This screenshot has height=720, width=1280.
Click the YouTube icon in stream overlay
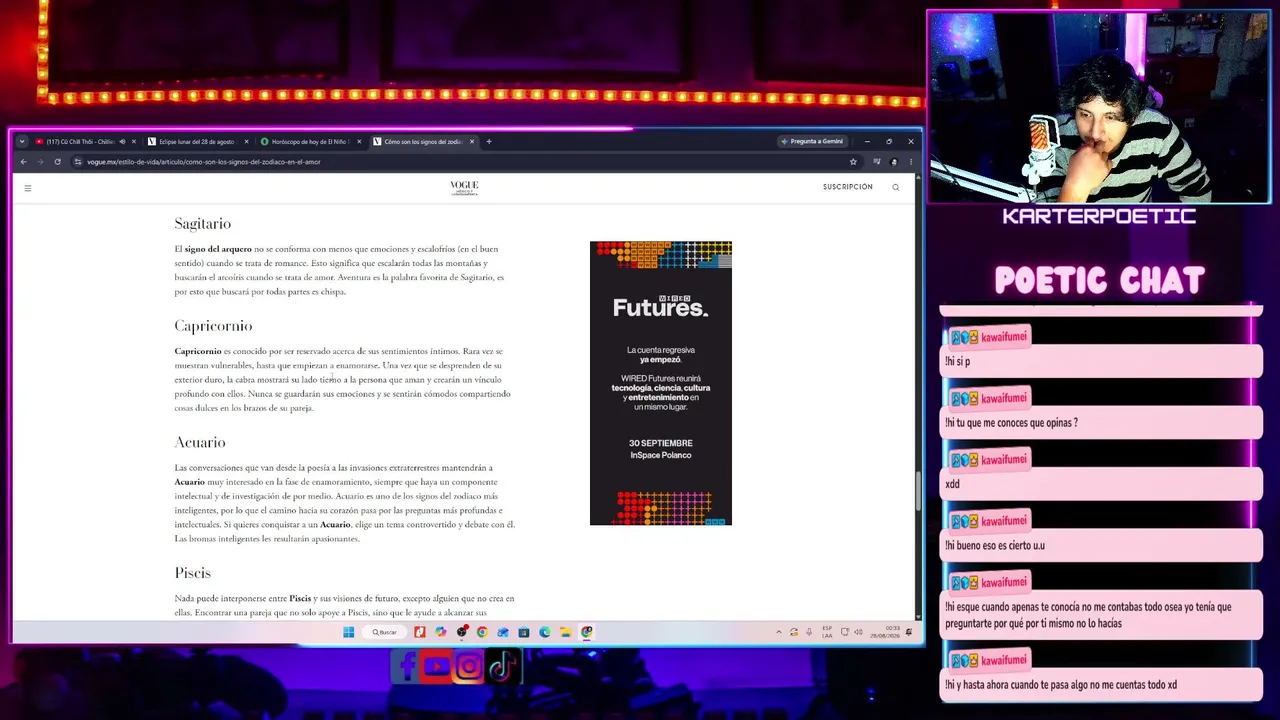437,666
